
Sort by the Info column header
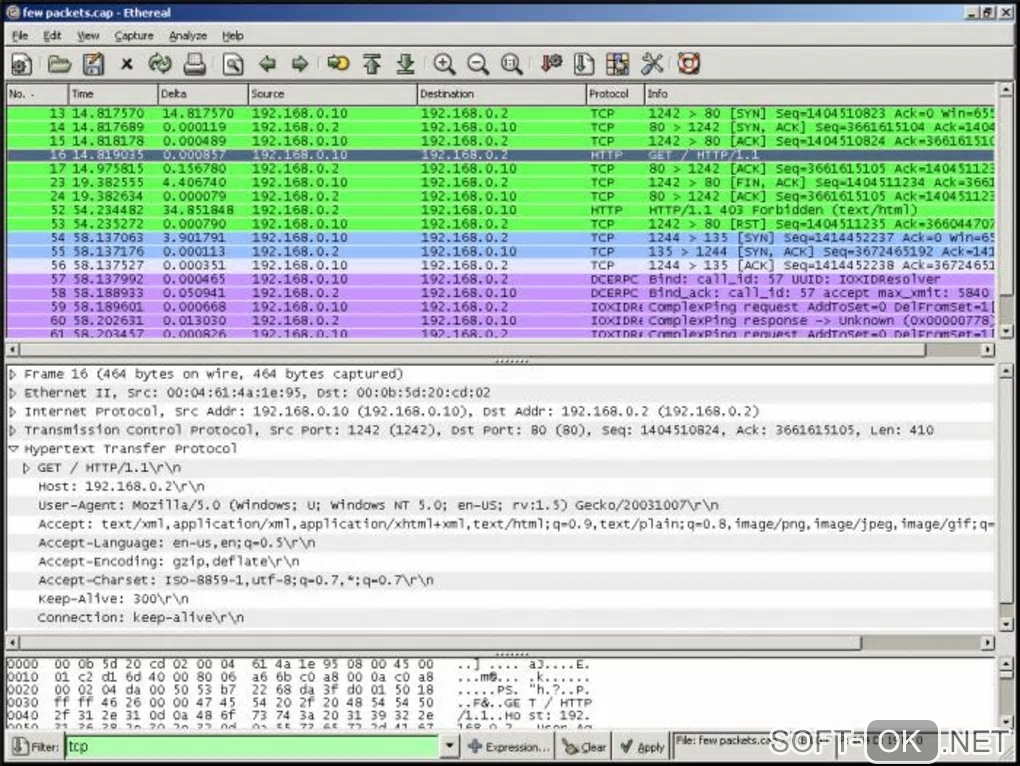pyautogui.click(x=820, y=94)
